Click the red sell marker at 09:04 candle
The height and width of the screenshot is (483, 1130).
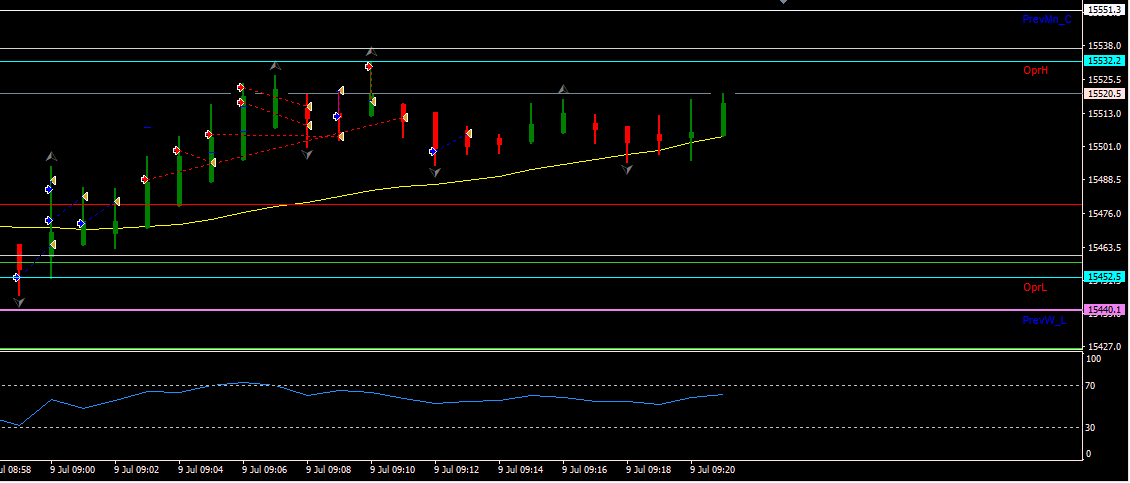coord(177,151)
